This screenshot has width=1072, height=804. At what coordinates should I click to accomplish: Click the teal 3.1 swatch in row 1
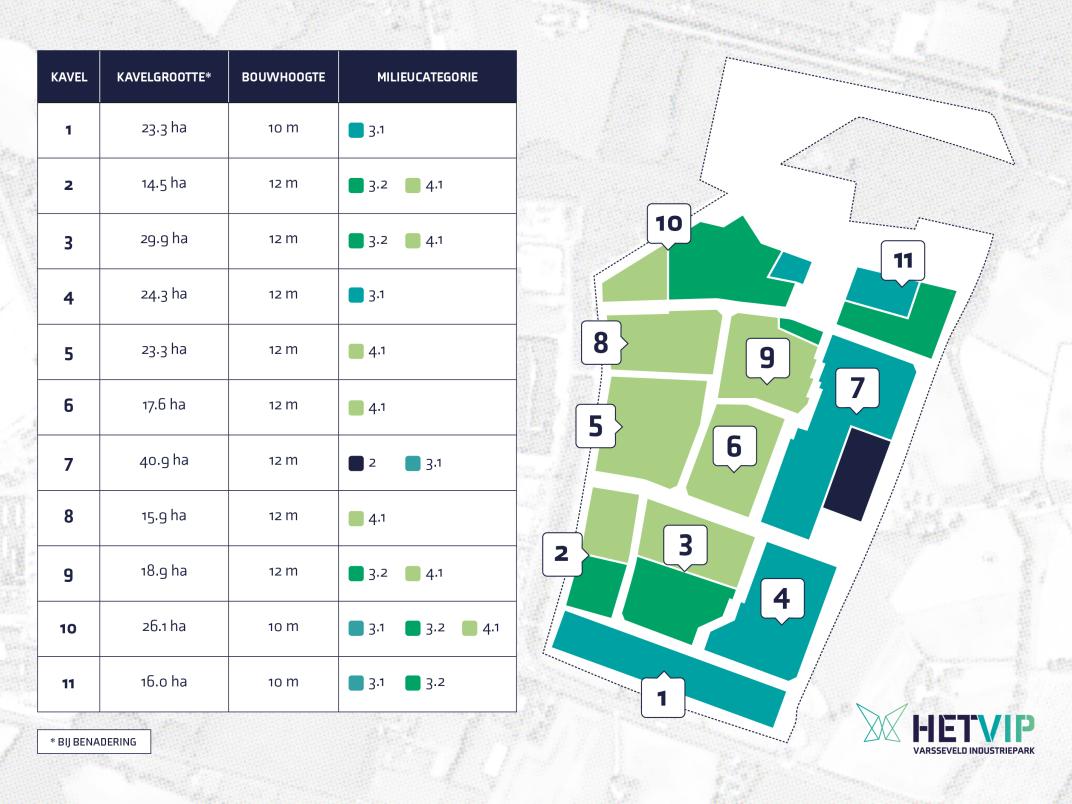[357, 131]
